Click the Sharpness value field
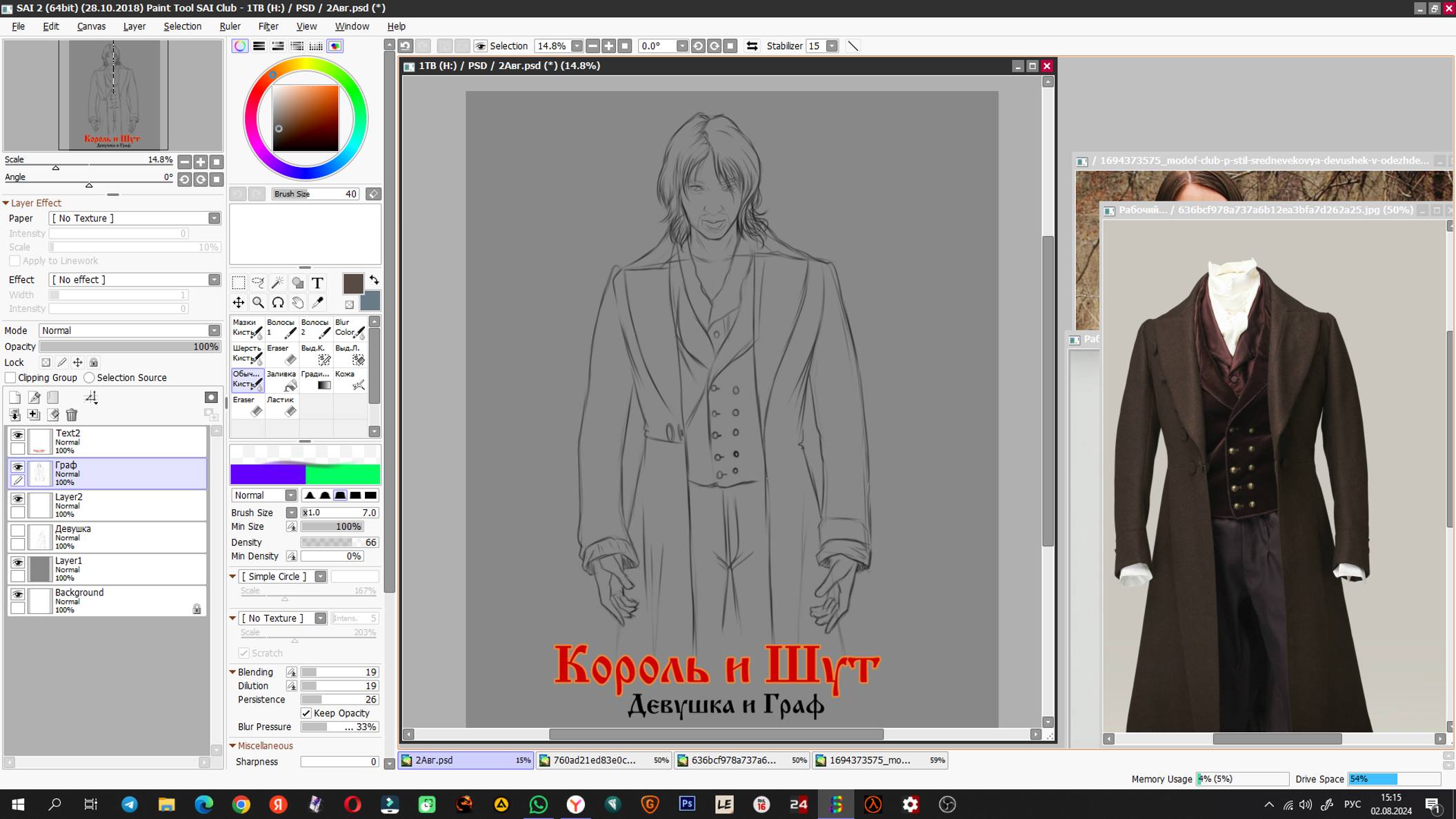 (339, 762)
